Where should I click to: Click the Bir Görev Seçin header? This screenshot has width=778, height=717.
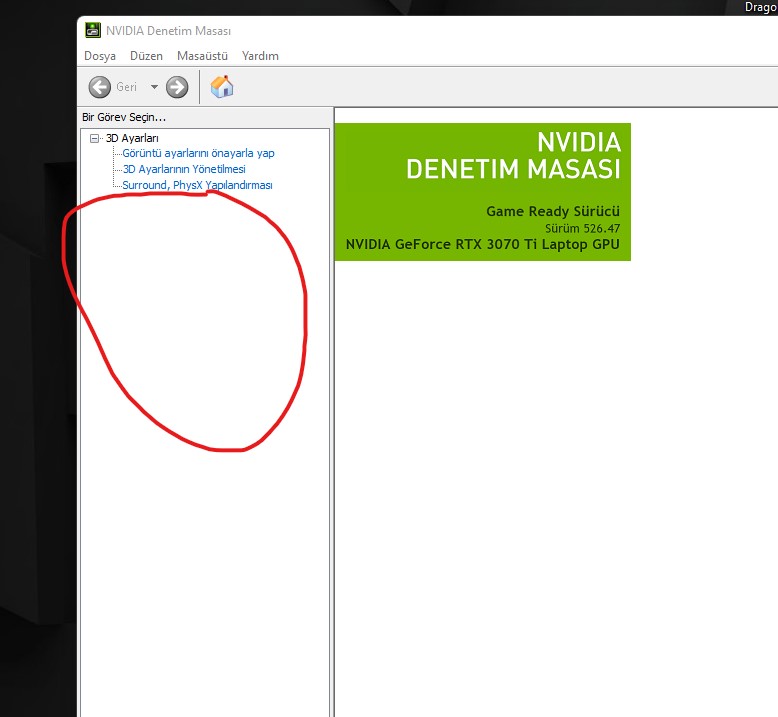tap(124, 117)
